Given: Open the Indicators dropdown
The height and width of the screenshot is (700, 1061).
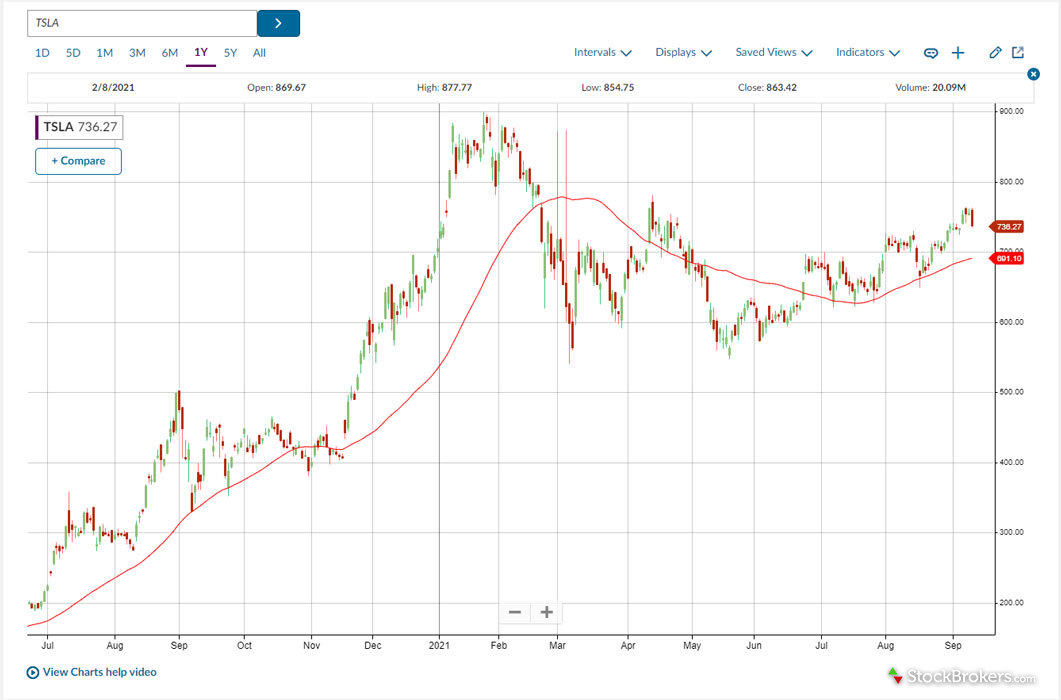Looking at the screenshot, I should (867, 53).
